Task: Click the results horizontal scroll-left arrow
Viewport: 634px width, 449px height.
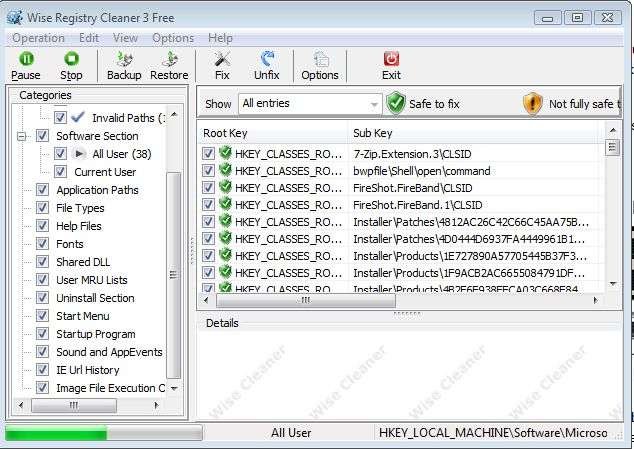Action: 207,300
